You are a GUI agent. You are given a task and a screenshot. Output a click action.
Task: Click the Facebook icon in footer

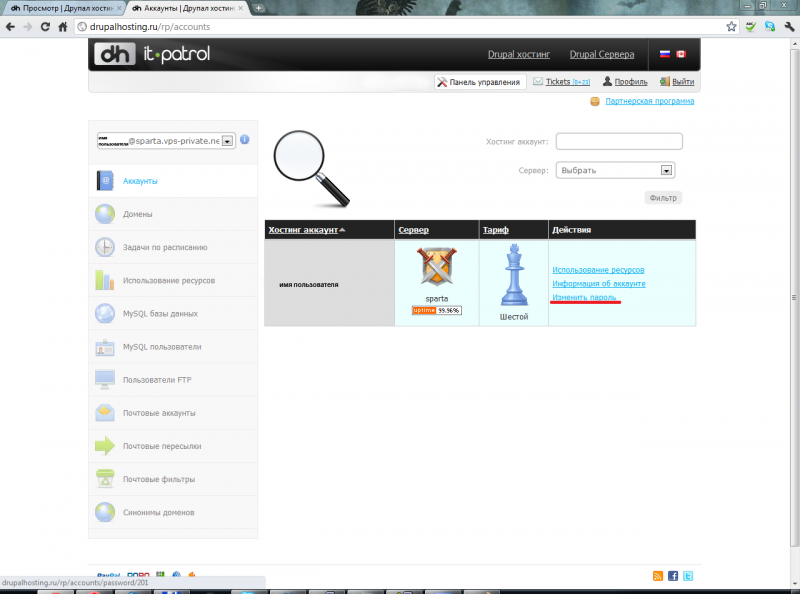pos(673,576)
